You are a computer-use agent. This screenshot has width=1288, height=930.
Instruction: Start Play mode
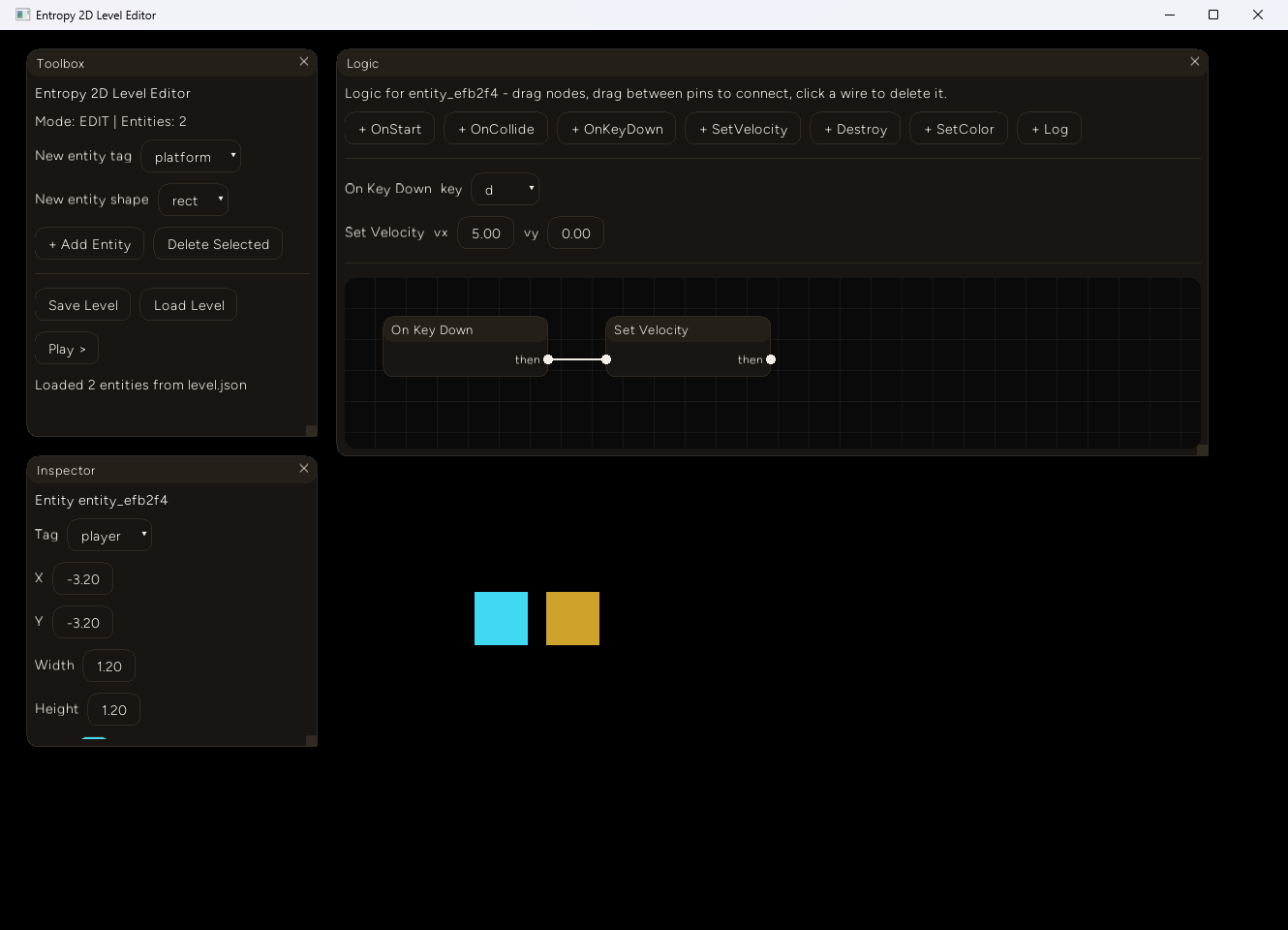pyautogui.click(x=67, y=349)
